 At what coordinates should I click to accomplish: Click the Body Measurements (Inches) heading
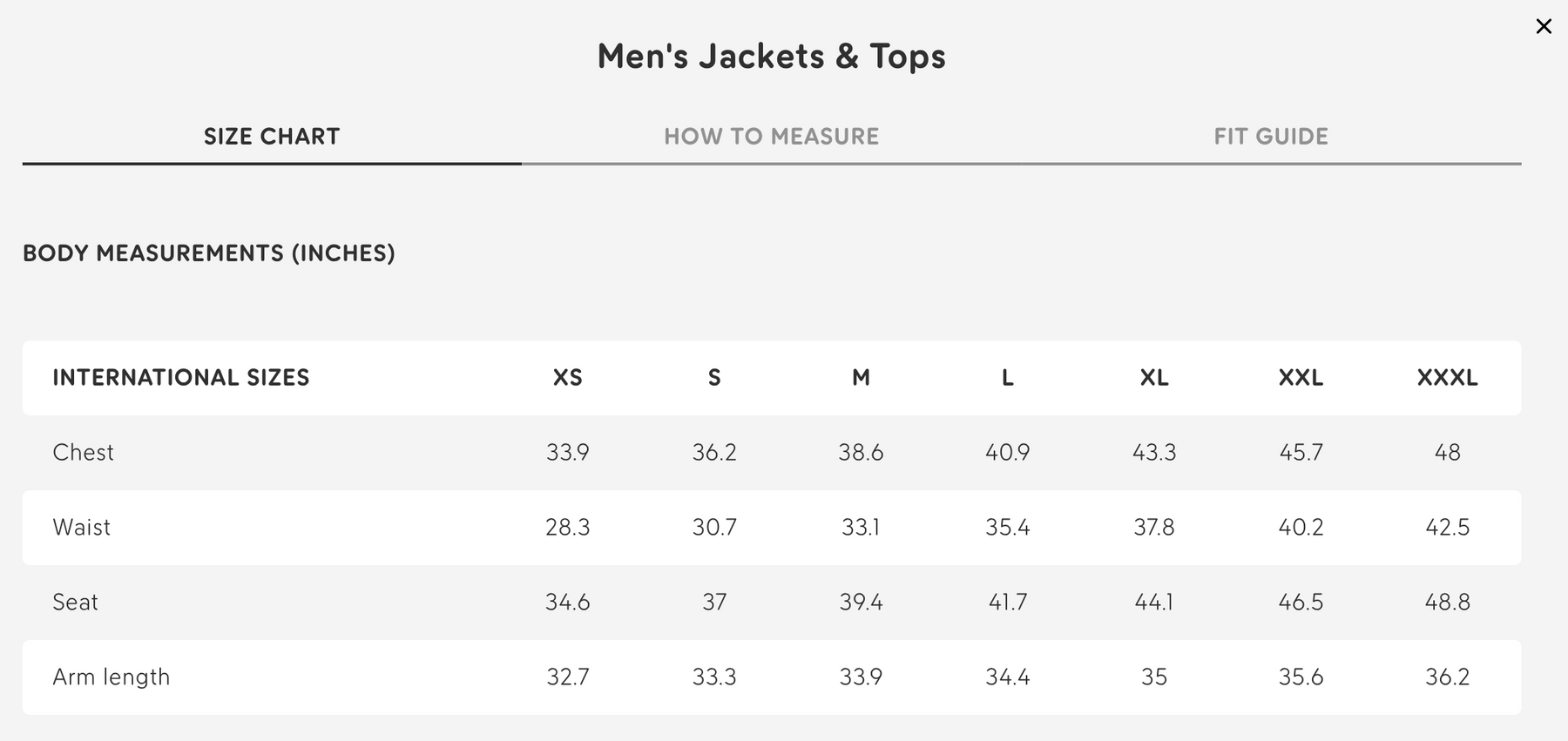(x=209, y=253)
